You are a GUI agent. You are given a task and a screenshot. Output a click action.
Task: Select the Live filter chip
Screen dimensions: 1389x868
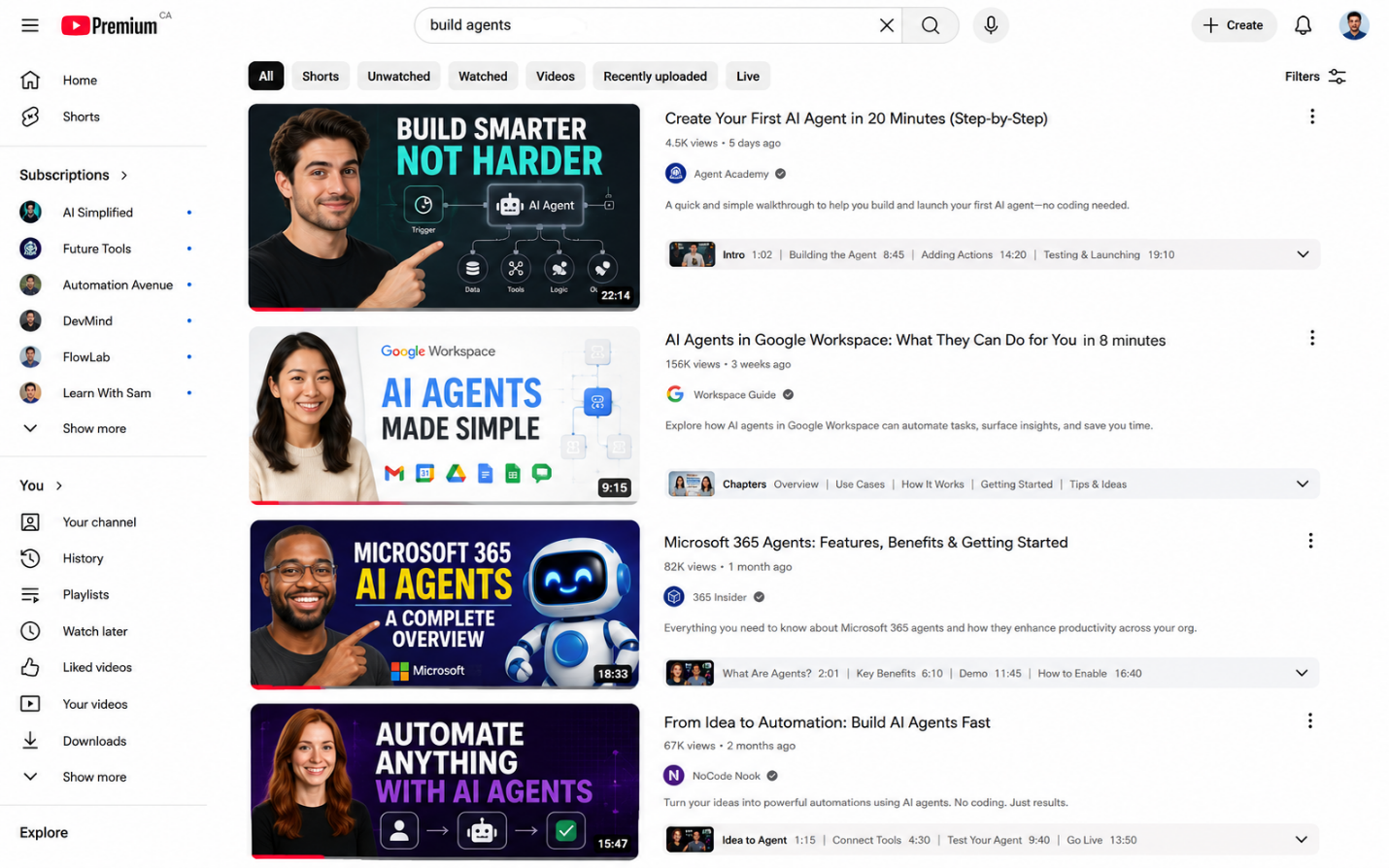[x=748, y=77]
